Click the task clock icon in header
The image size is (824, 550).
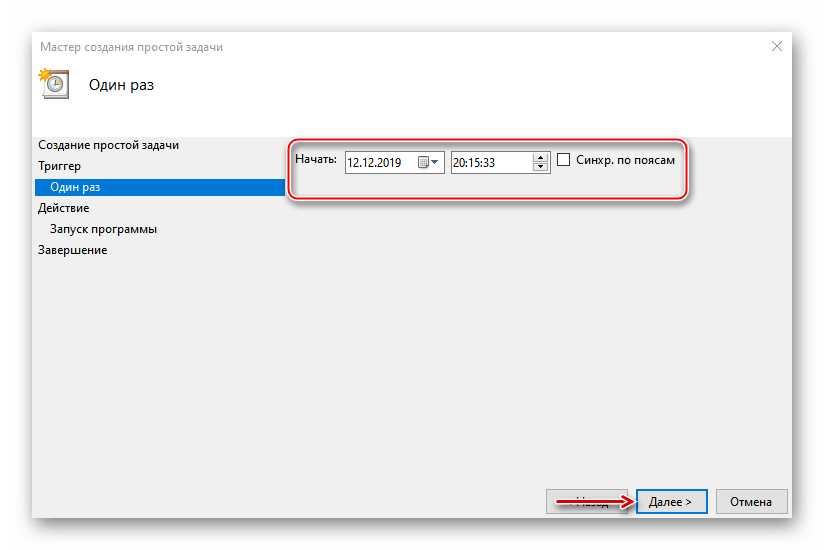pyautogui.click(x=52, y=84)
